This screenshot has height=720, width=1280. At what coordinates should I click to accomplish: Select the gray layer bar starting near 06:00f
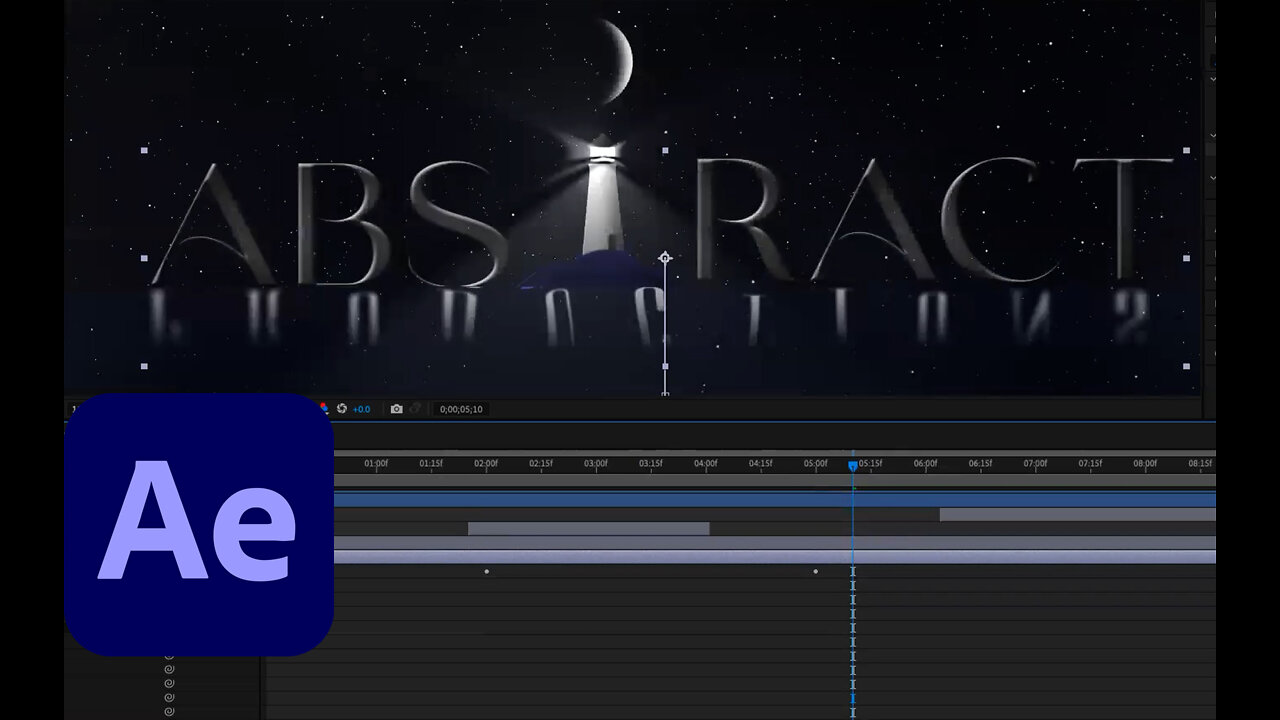[1078, 514]
